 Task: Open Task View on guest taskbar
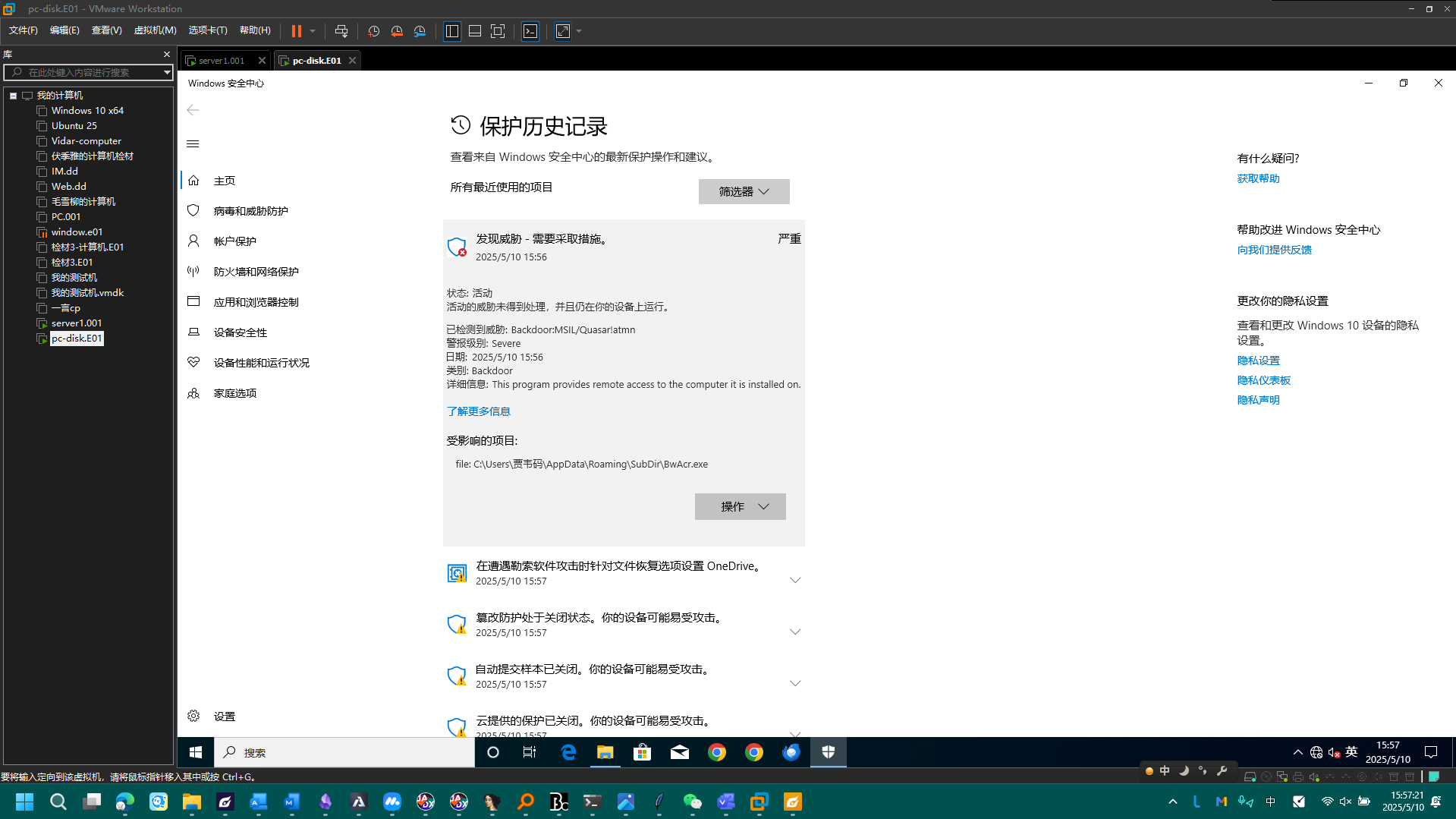click(x=530, y=752)
